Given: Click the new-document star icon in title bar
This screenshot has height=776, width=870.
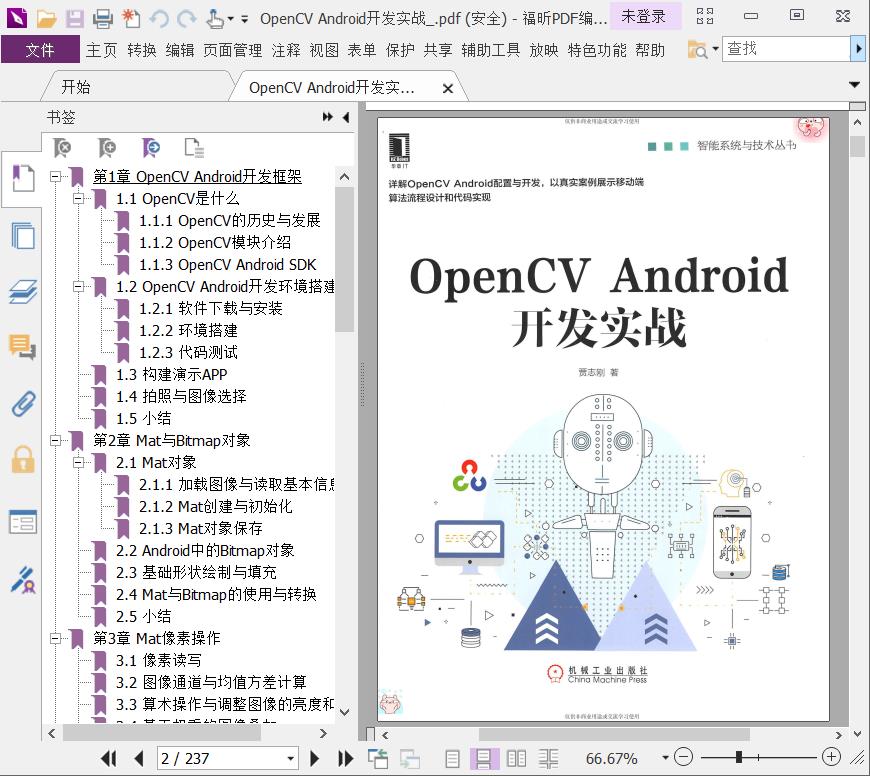Looking at the screenshot, I should 131,18.
